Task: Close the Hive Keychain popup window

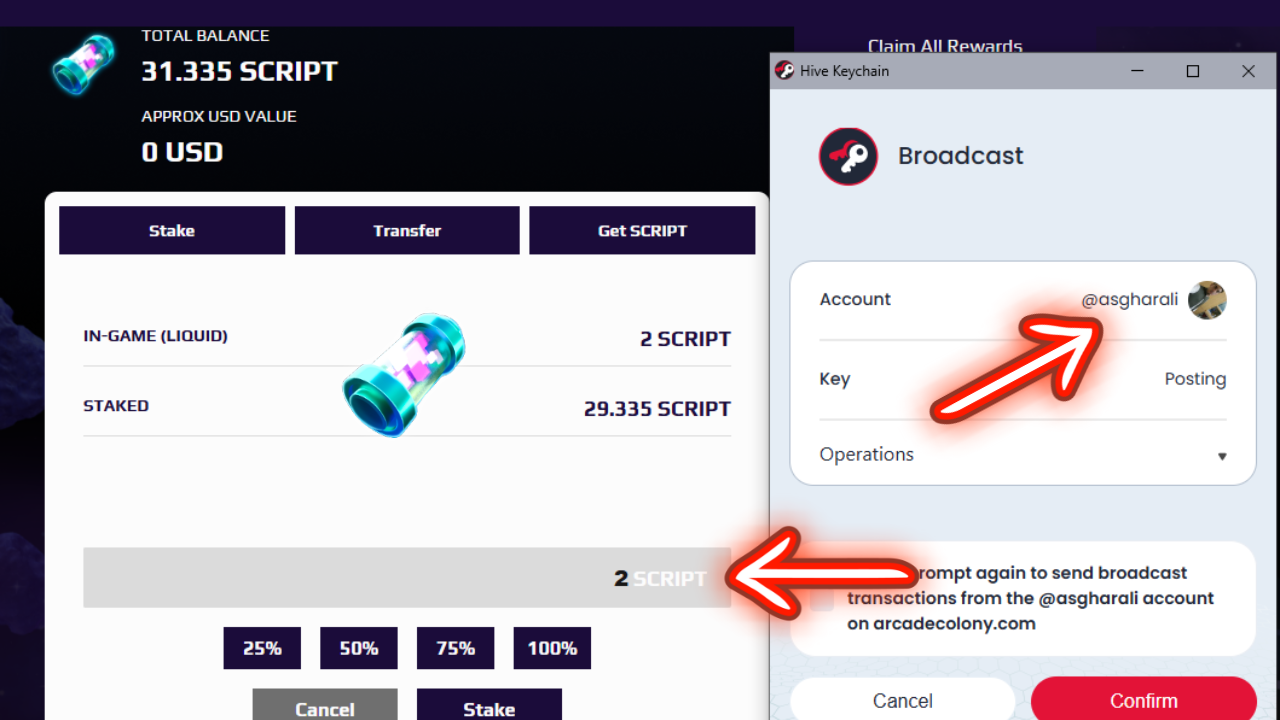Action: tap(1248, 71)
